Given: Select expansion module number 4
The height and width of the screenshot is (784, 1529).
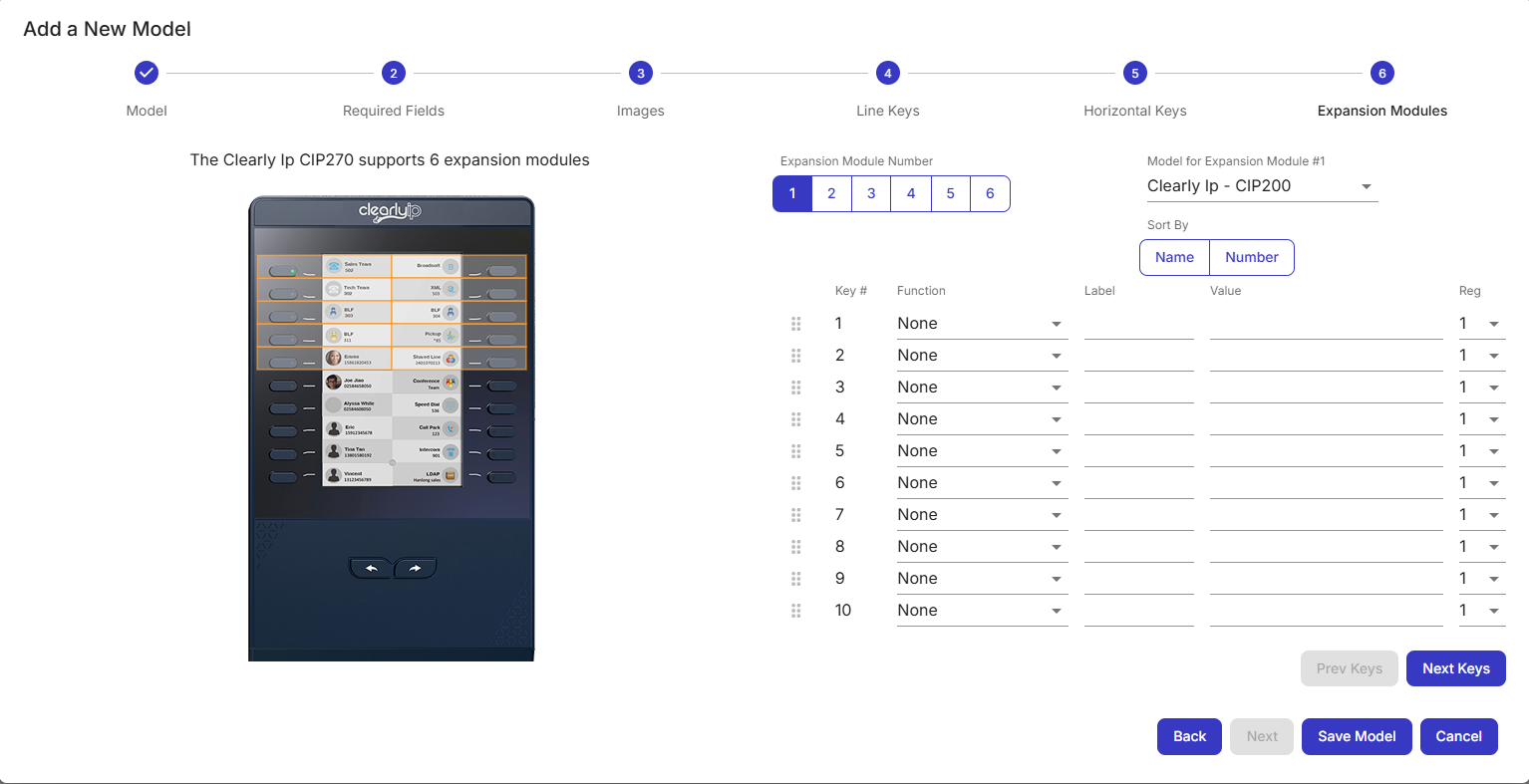Looking at the screenshot, I should tap(911, 193).
